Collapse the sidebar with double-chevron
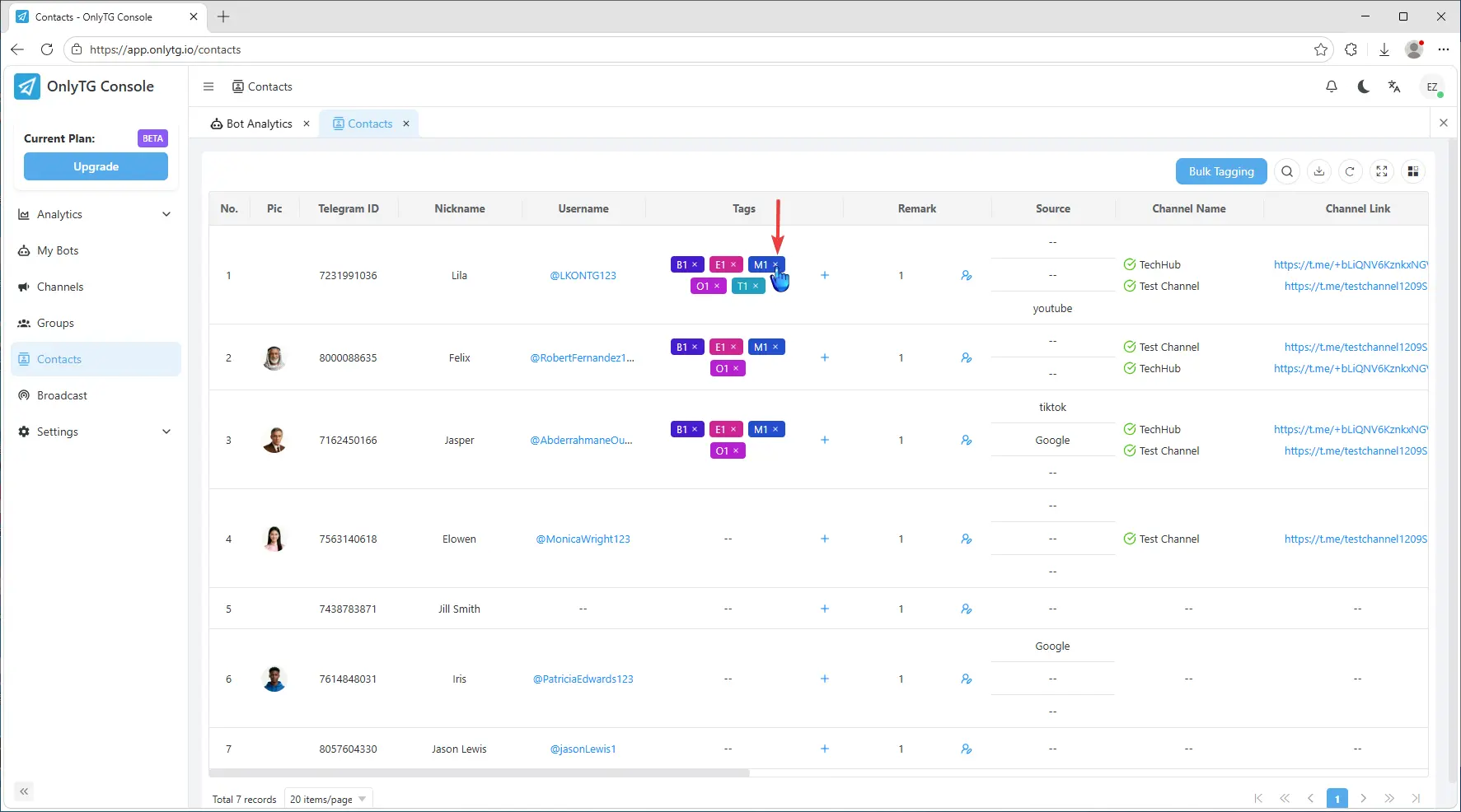Screen dimensions: 1461x812 click(24, 791)
